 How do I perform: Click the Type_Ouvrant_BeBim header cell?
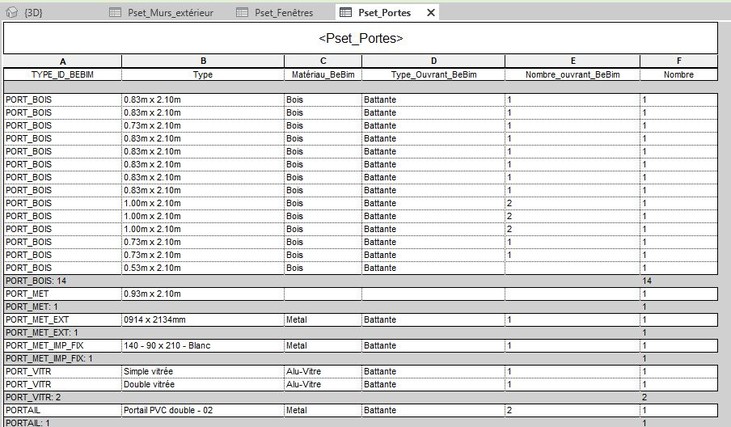[x=433, y=74]
